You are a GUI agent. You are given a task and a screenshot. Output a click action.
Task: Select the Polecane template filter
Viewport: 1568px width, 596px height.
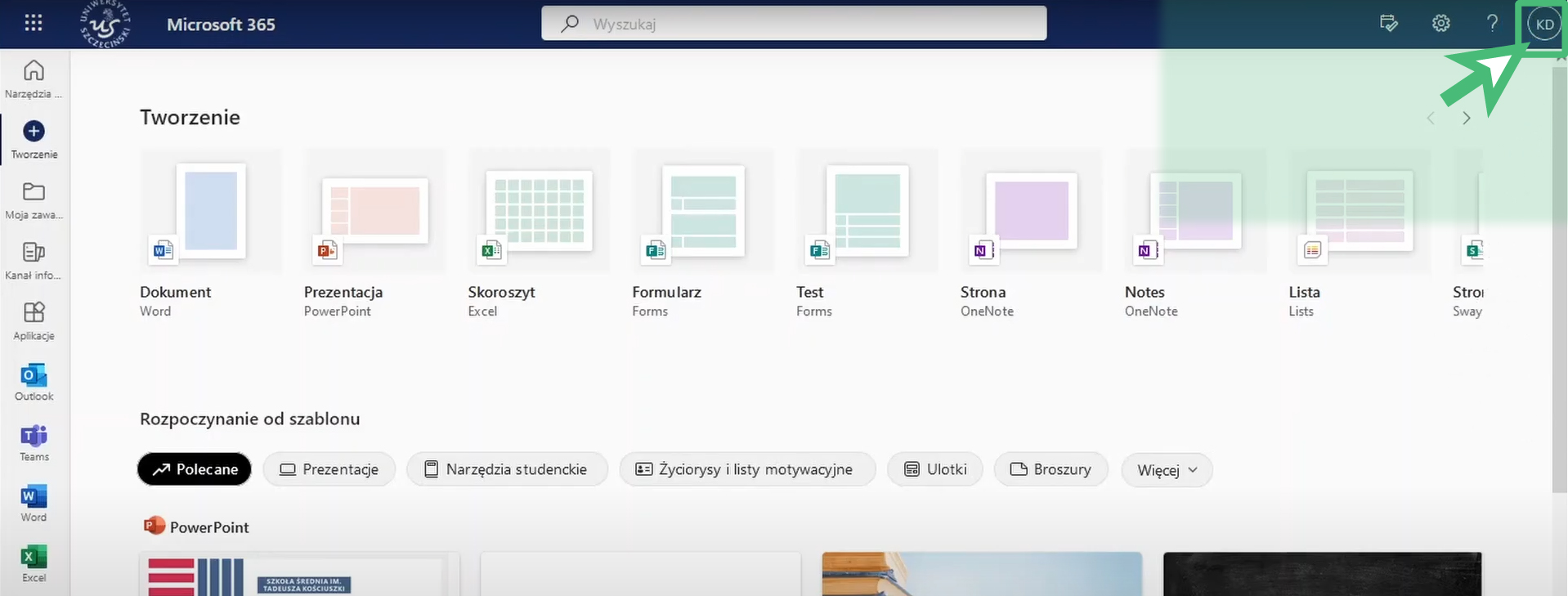(x=195, y=469)
